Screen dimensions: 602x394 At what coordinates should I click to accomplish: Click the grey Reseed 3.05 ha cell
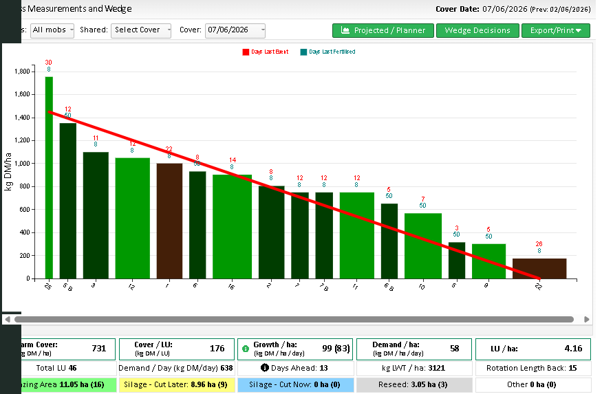(414, 385)
